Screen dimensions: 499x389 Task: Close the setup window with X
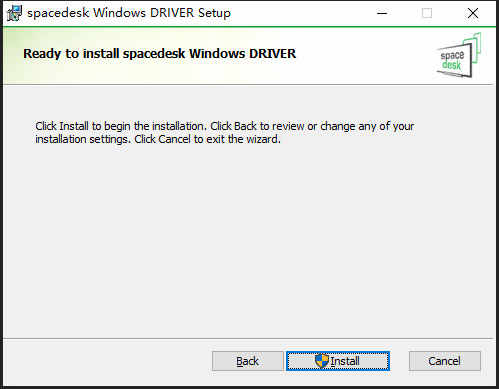[473, 13]
